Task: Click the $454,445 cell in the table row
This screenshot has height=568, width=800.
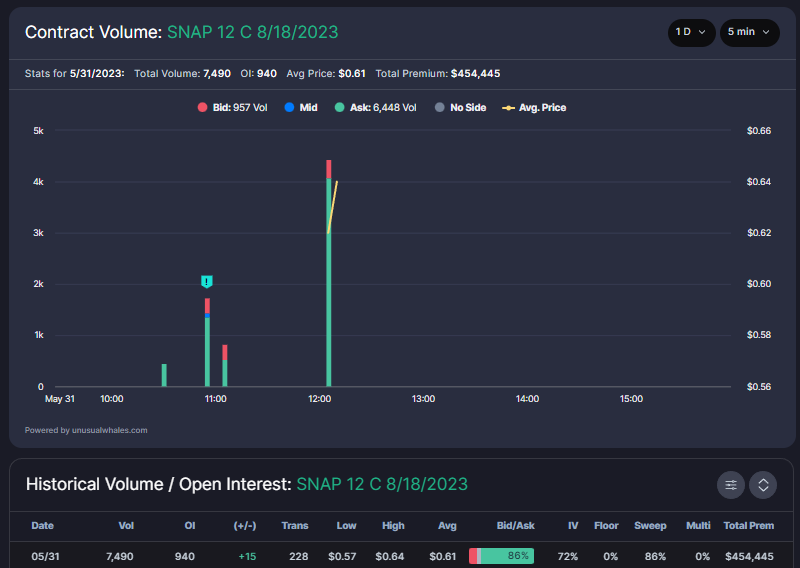Action: point(749,556)
